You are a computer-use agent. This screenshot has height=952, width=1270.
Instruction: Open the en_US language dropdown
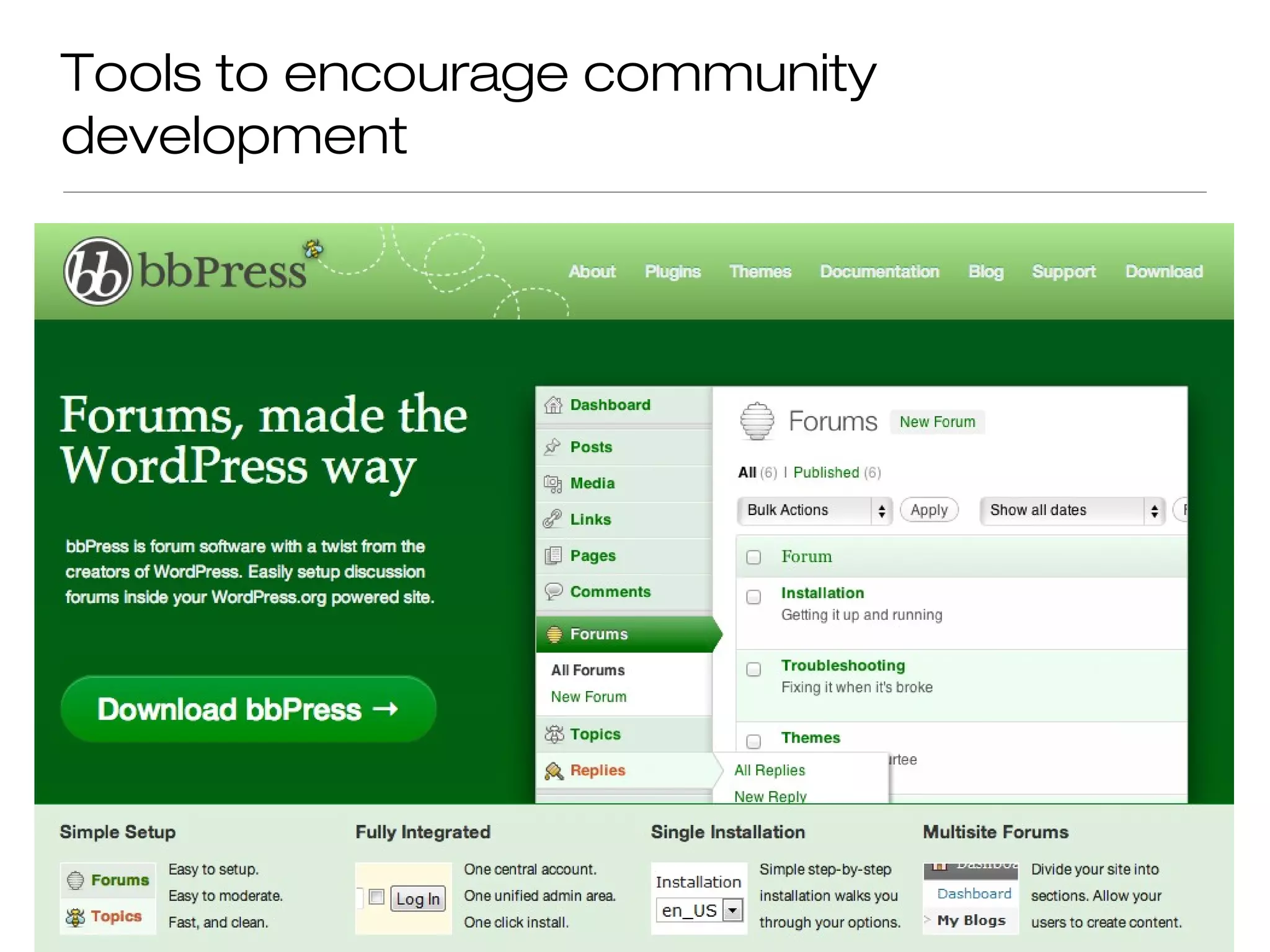[x=699, y=910]
